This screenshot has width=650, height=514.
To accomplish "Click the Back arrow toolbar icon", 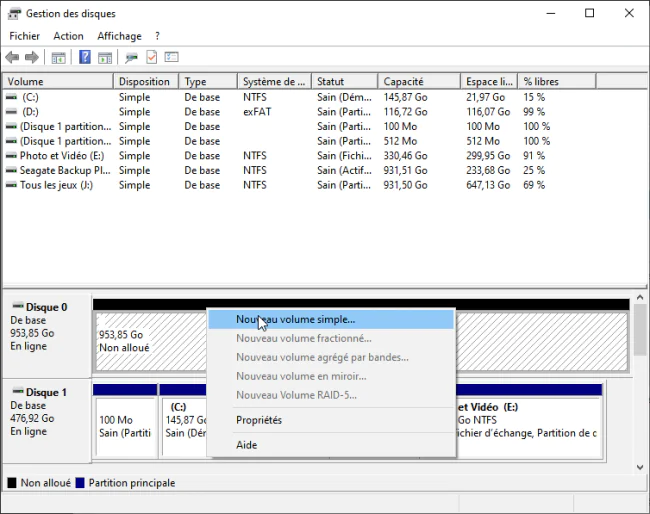I will coord(12,57).
